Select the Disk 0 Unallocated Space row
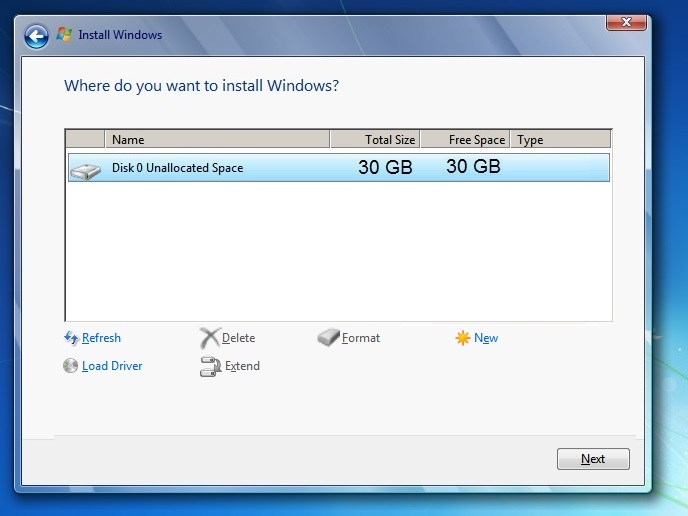Screen dimensions: 688x516 pyautogui.click(x=339, y=168)
